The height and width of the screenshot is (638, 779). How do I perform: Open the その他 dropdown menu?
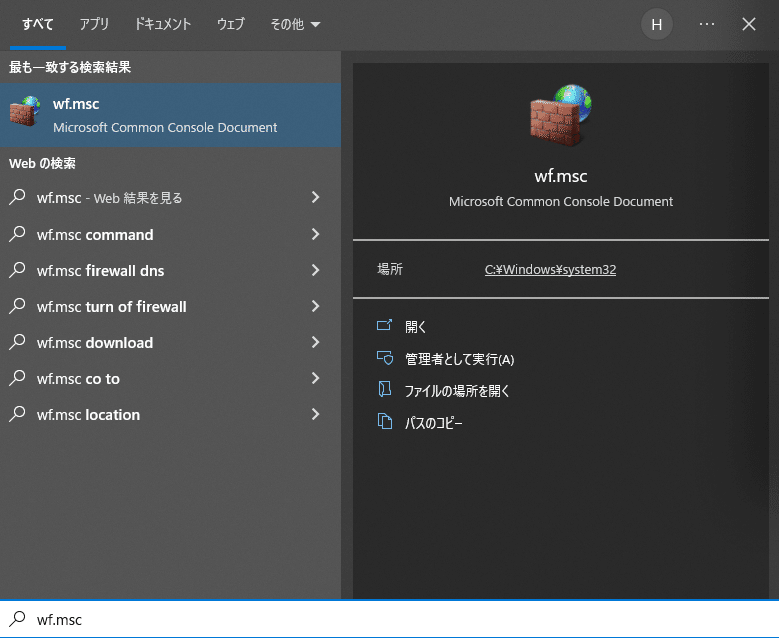(295, 24)
